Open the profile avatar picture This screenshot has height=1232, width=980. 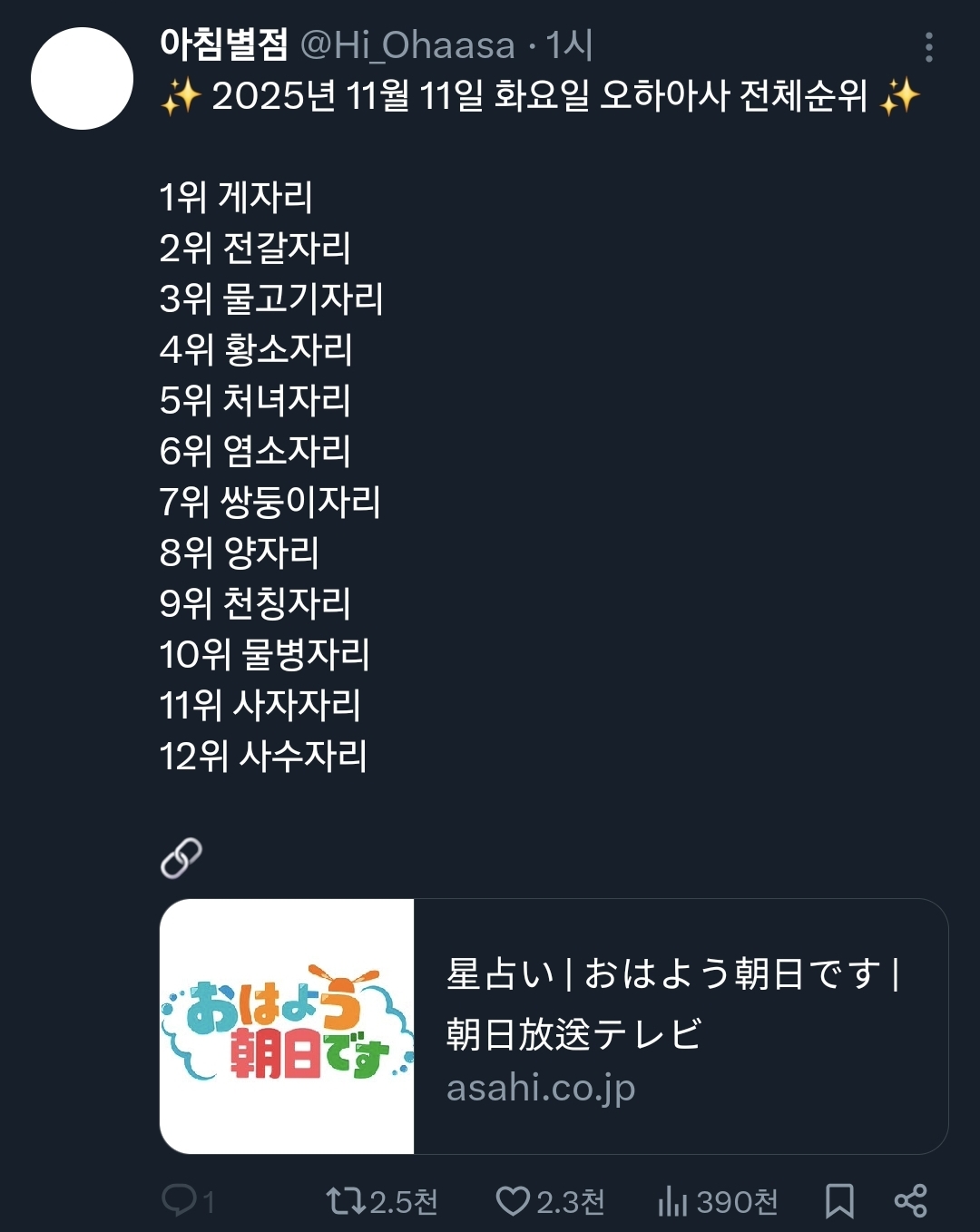[x=83, y=79]
